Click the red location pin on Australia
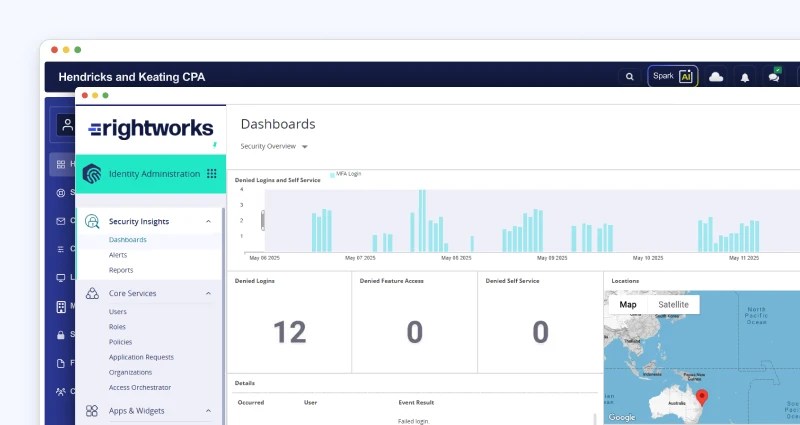This screenshot has height=425, width=800. tap(702, 397)
